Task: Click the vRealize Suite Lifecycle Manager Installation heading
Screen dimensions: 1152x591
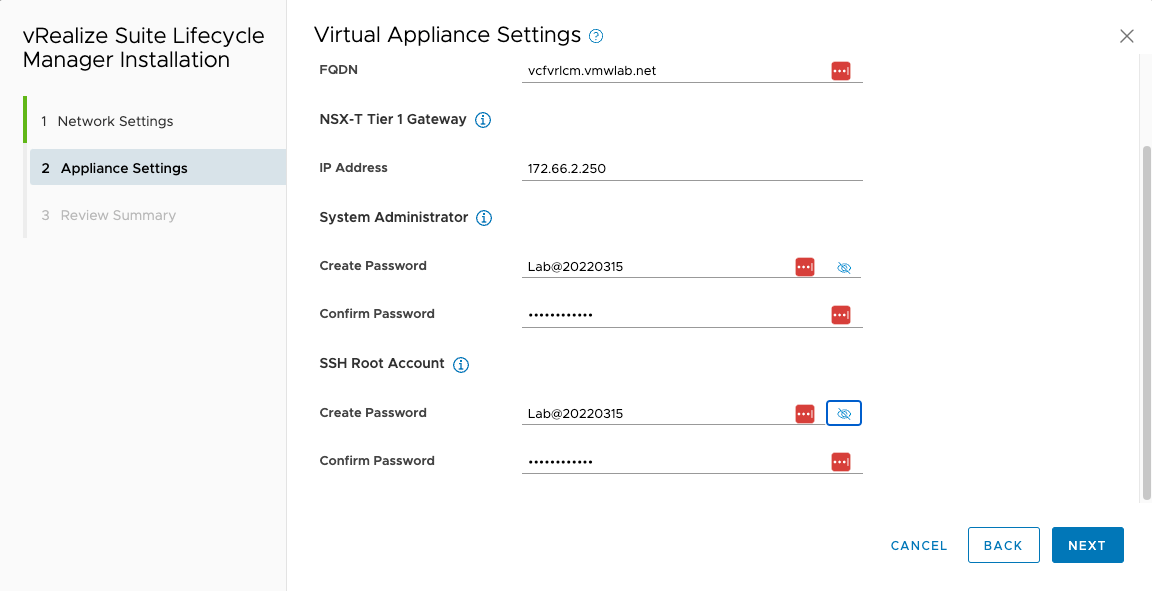Action: point(143,48)
